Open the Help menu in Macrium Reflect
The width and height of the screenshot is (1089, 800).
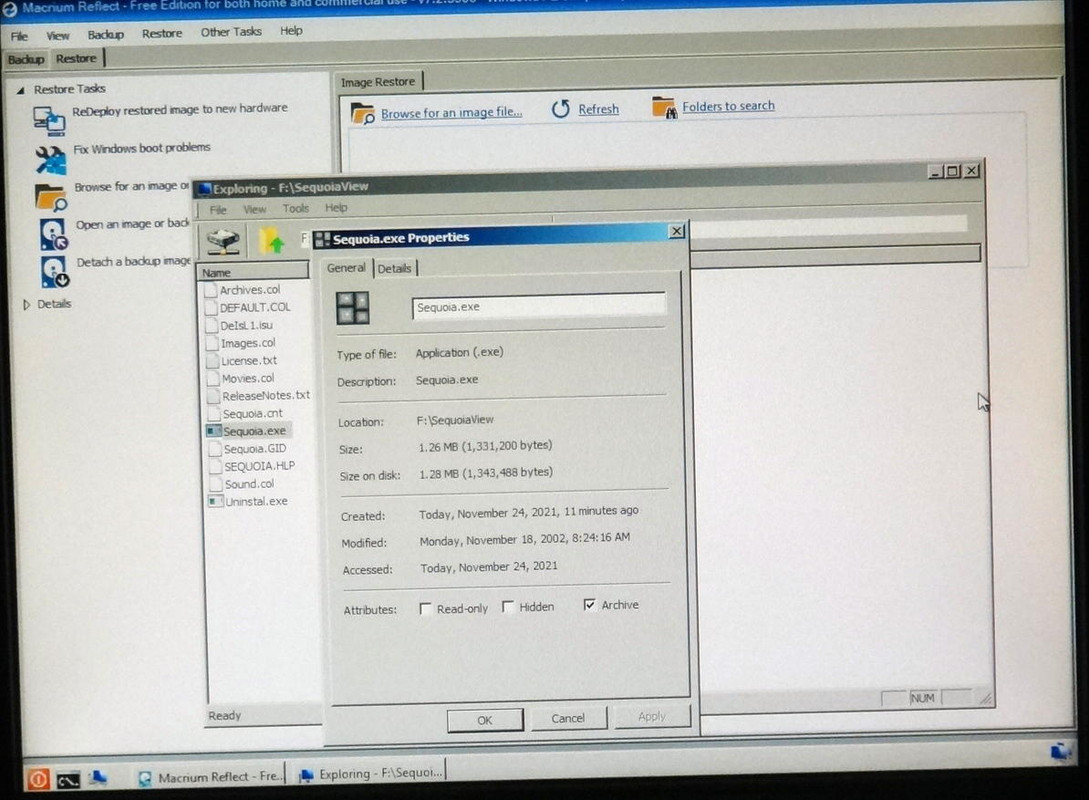pyautogui.click(x=291, y=31)
